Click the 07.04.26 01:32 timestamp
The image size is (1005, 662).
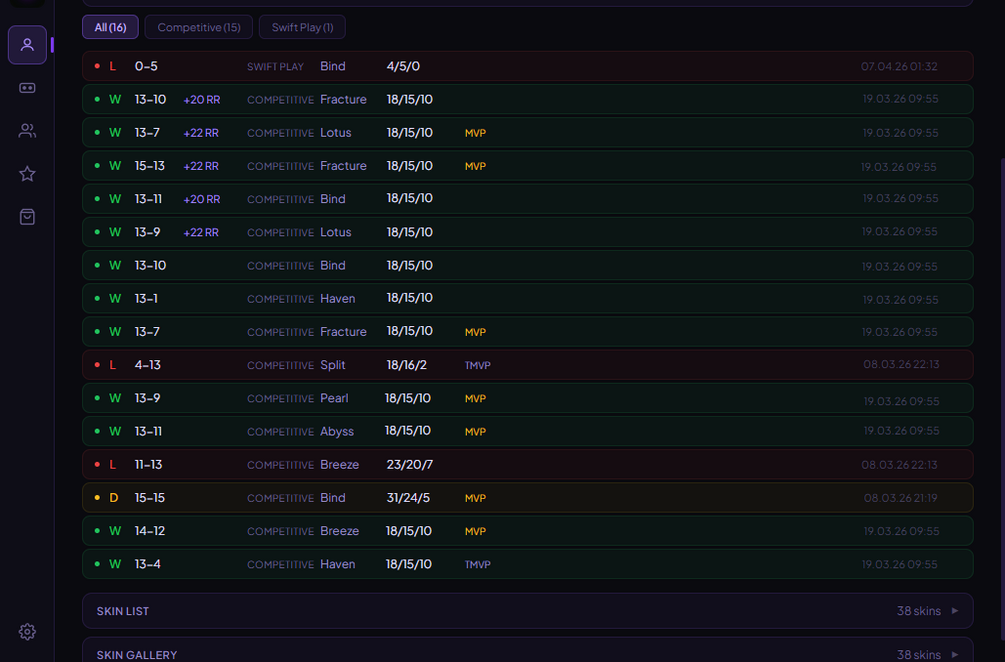point(899,66)
